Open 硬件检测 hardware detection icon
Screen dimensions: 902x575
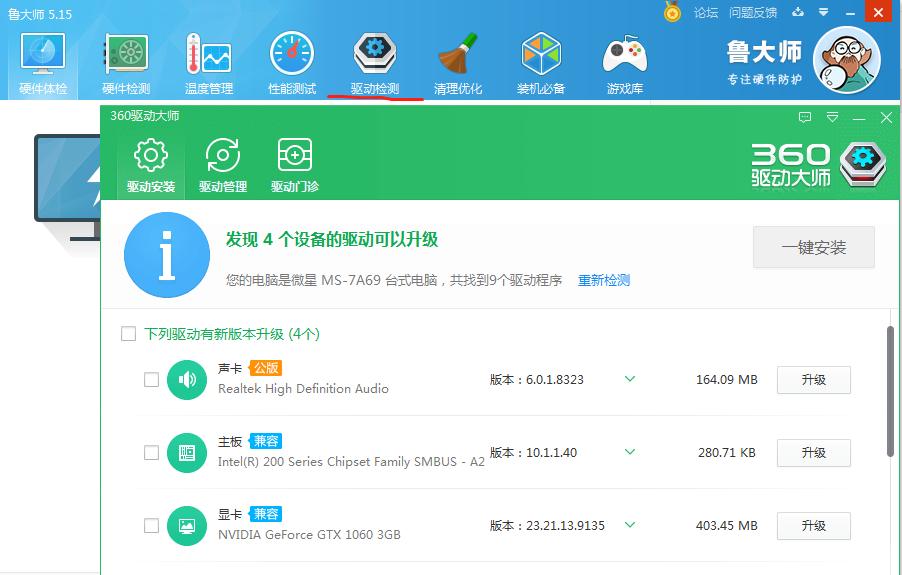click(126, 64)
